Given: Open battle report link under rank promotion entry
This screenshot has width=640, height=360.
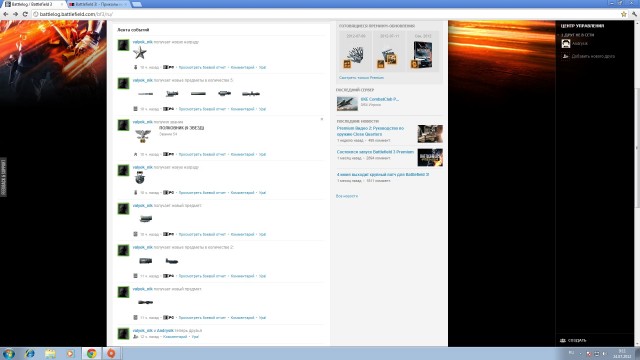Looking at the screenshot, I should click(202, 154).
